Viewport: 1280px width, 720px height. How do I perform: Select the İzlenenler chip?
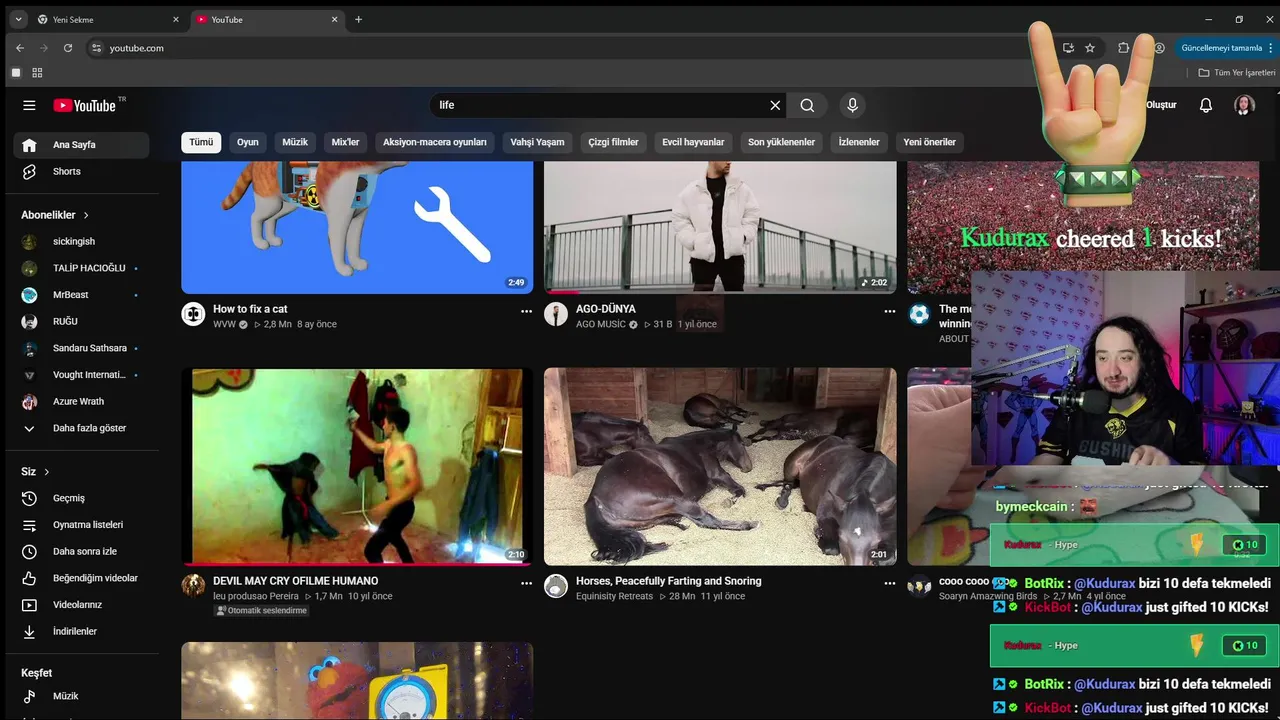859,142
